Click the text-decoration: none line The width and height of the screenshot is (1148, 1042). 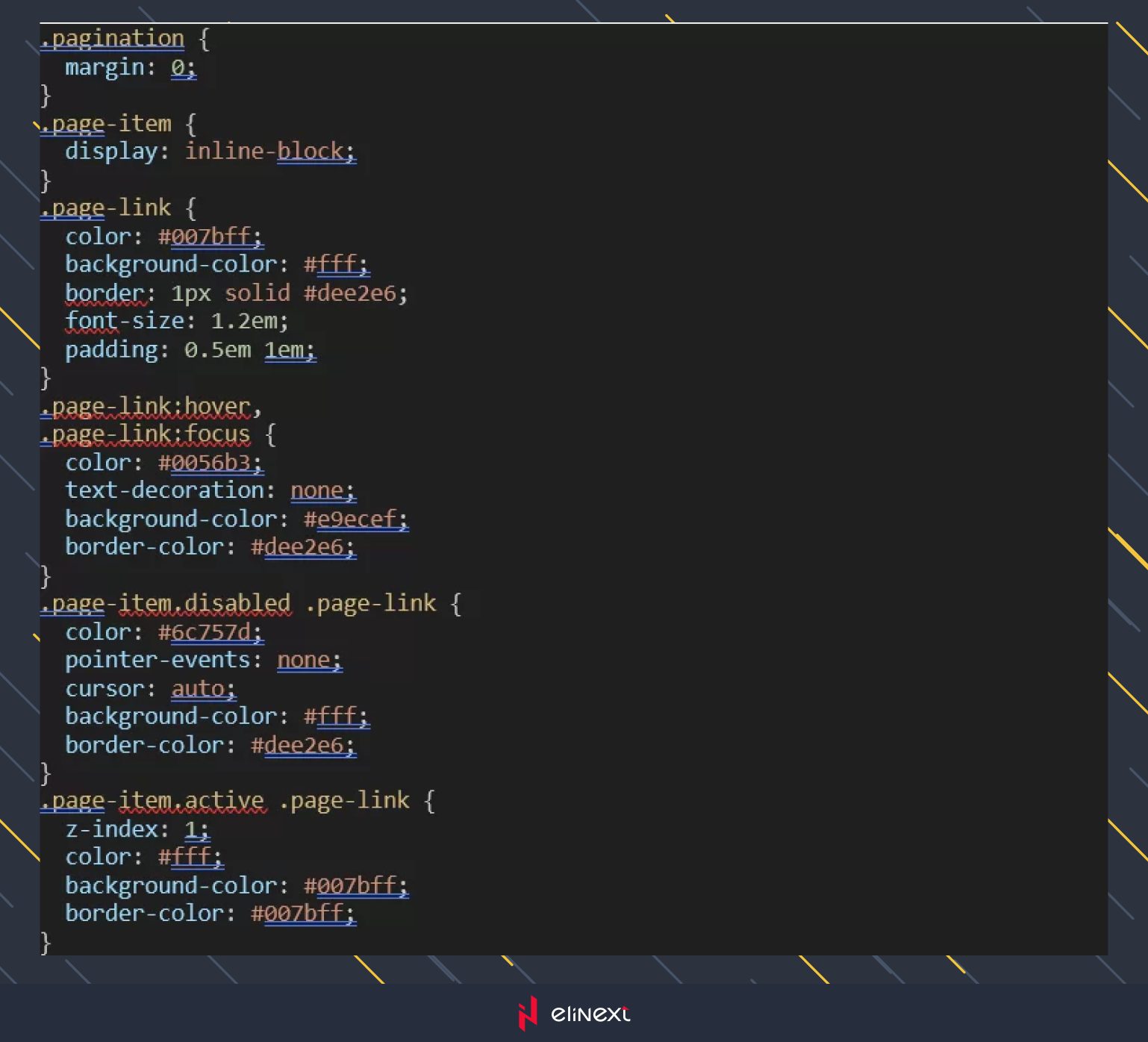(210, 490)
